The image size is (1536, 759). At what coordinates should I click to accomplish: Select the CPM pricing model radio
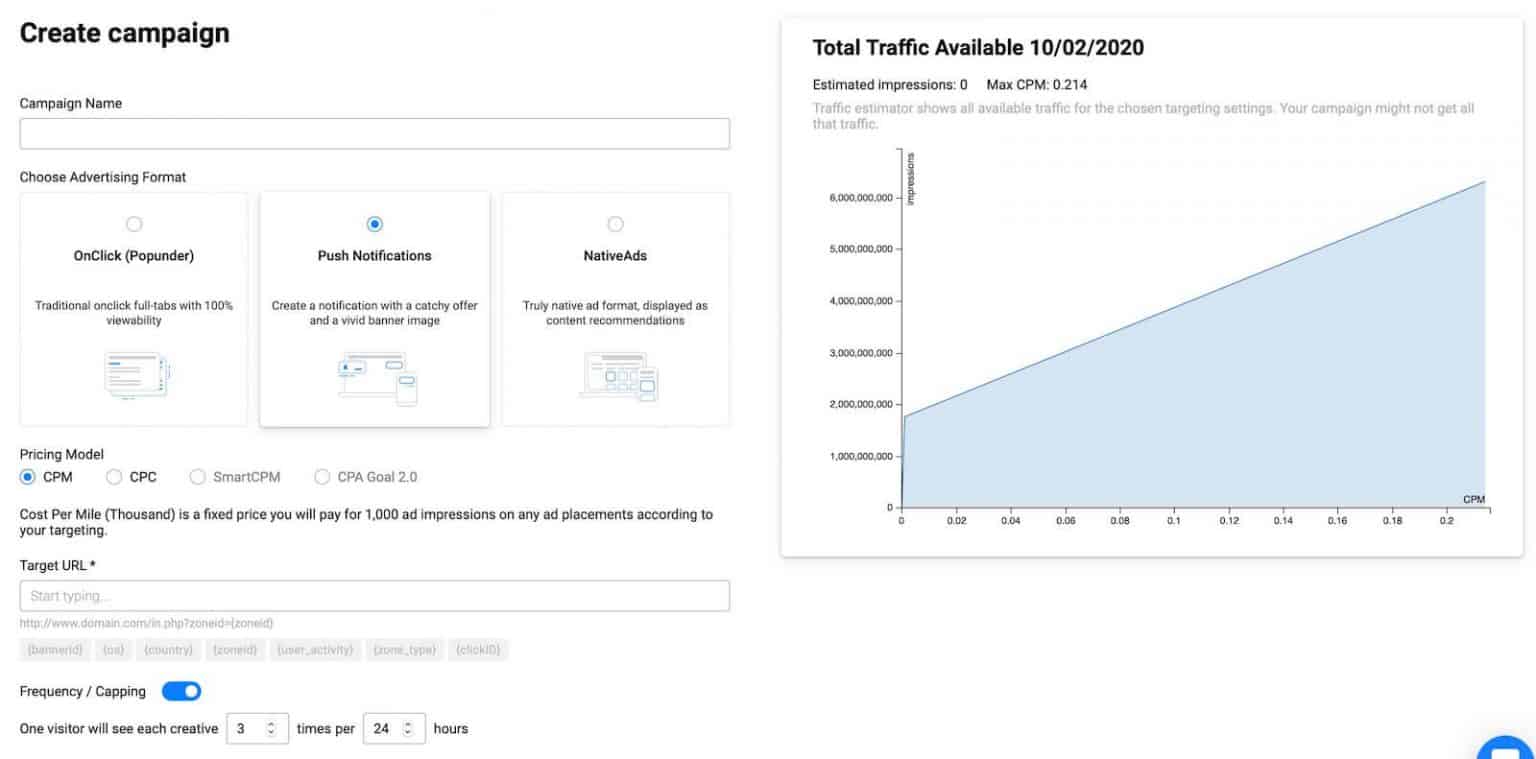(28, 477)
